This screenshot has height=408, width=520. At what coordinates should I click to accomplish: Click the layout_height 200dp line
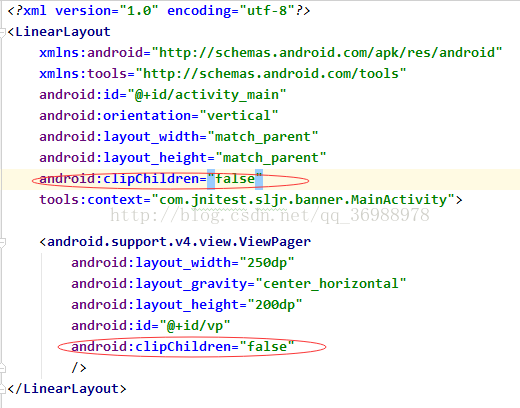pyautogui.click(x=187, y=305)
